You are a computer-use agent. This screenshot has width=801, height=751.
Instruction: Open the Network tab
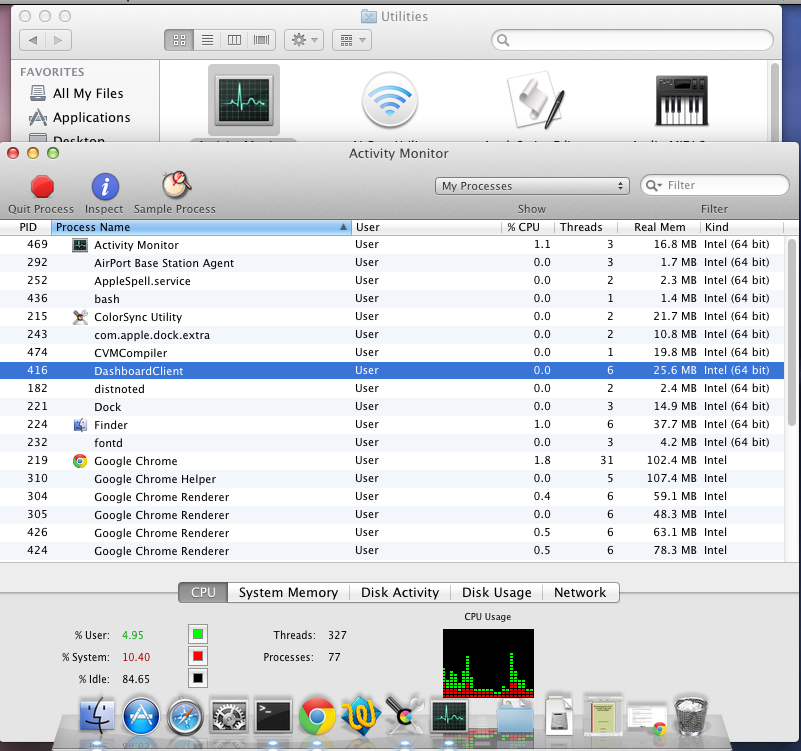point(580,592)
